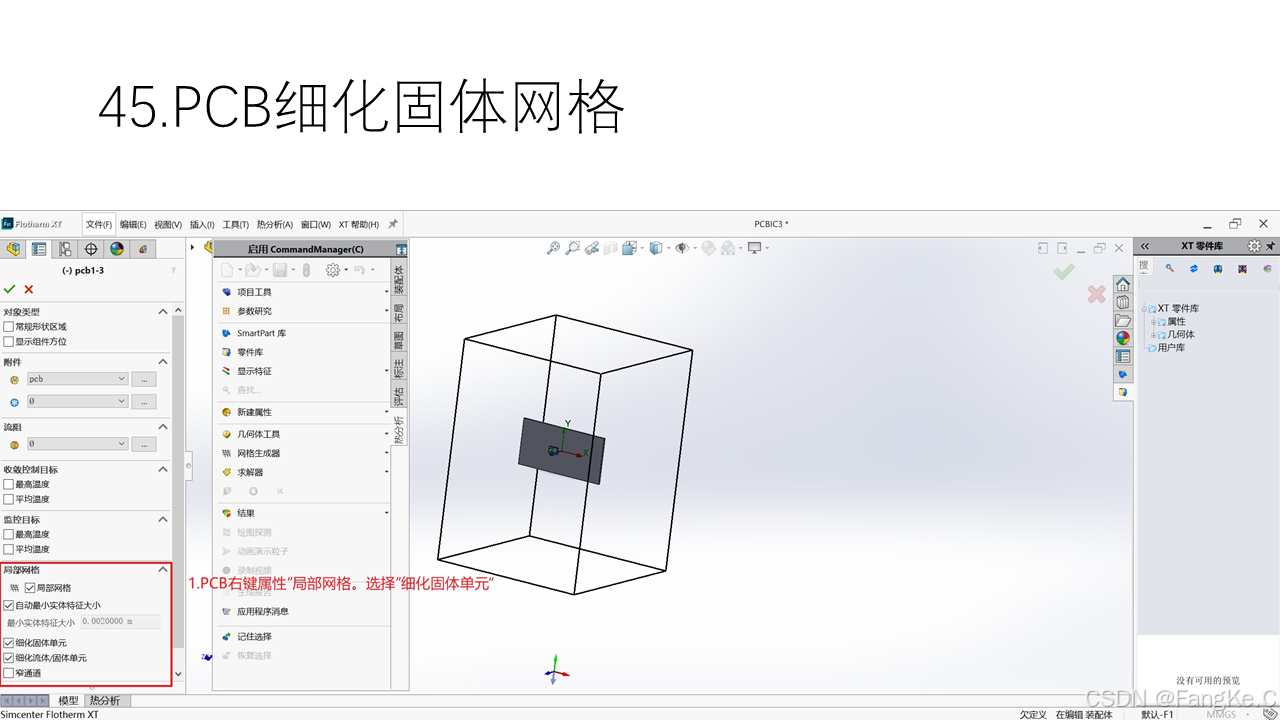
Task: Click 启用 CommandManager(C) header
Action: pyautogui.click(x=304, y=249)
